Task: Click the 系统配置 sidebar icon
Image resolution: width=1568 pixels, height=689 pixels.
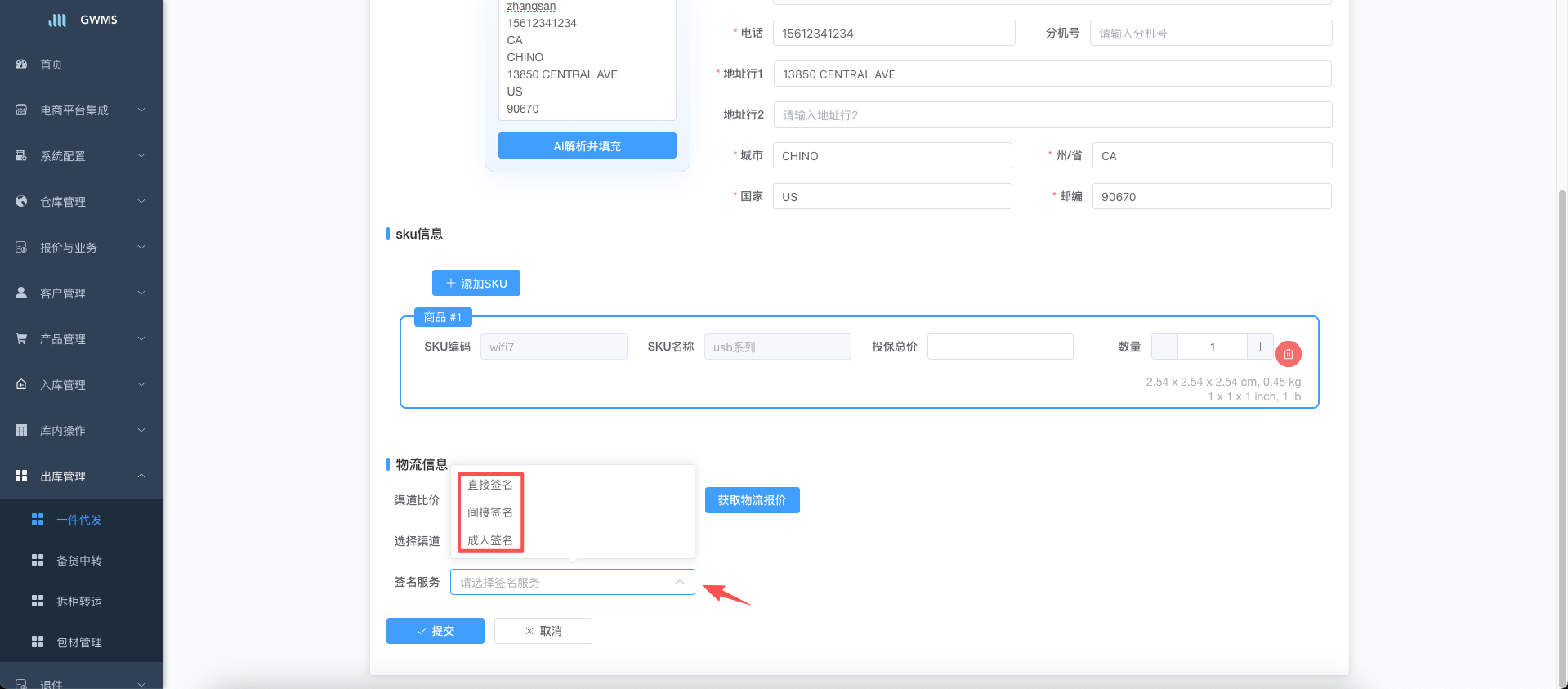Action: [21, 155]
